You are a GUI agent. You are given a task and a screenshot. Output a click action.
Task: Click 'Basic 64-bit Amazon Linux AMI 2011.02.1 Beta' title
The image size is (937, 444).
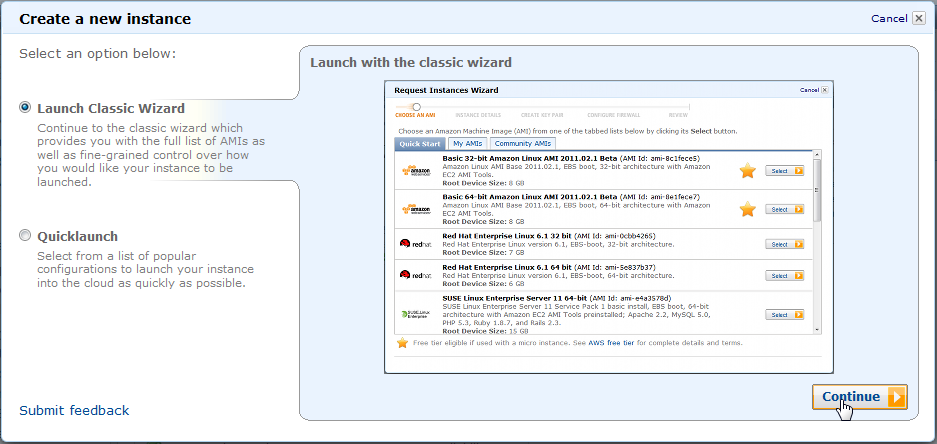[529, 197]
